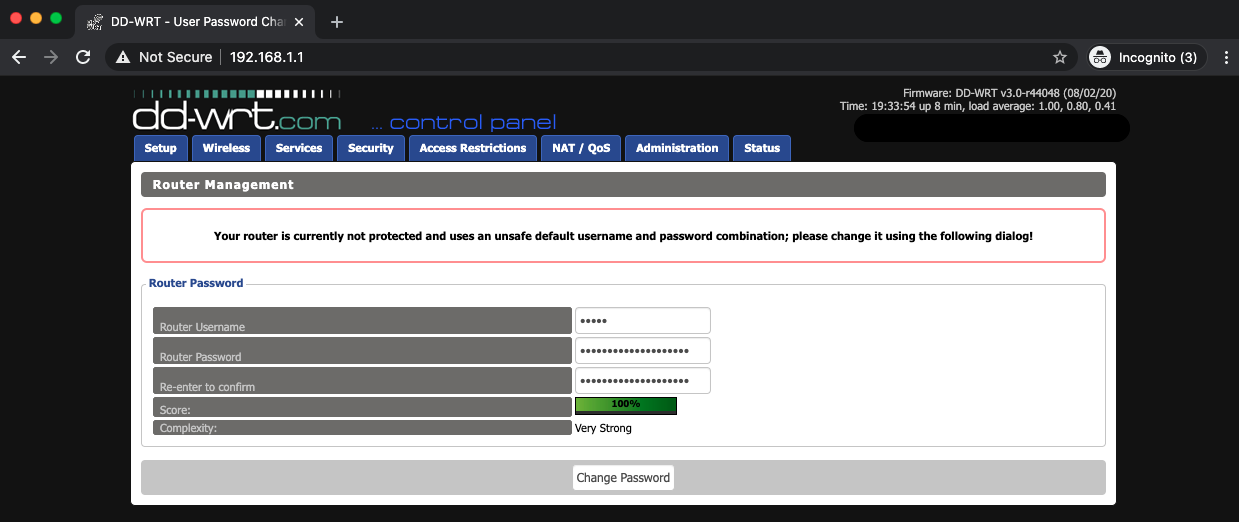Click the browser back arrow
The height and width of the screenshot is (522, 1239).
click(18, 57)
